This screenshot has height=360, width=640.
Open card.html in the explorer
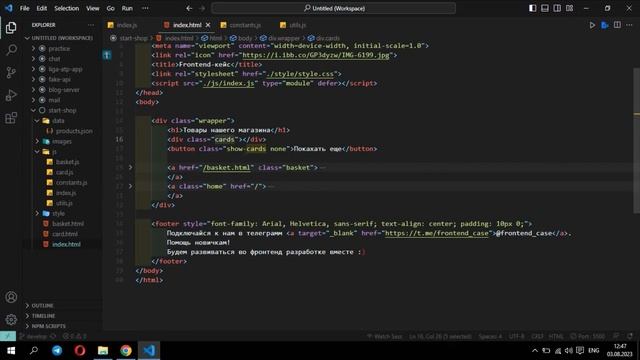click(x=64, y=234)
